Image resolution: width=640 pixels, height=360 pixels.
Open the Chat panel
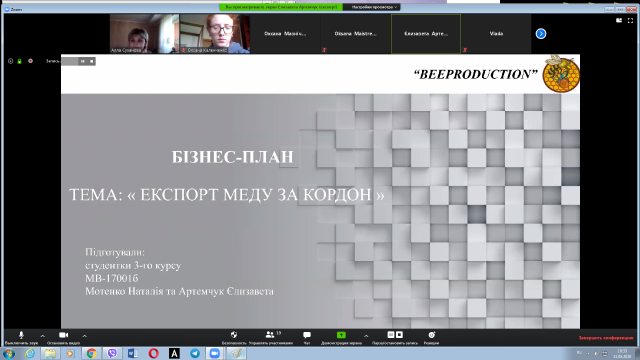coord(307,338)
